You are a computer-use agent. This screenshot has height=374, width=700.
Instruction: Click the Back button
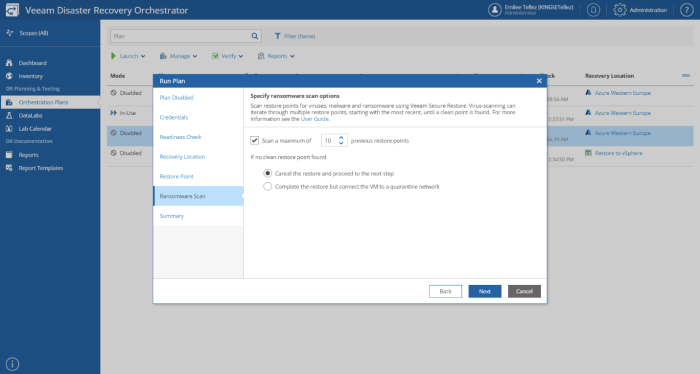445,291
